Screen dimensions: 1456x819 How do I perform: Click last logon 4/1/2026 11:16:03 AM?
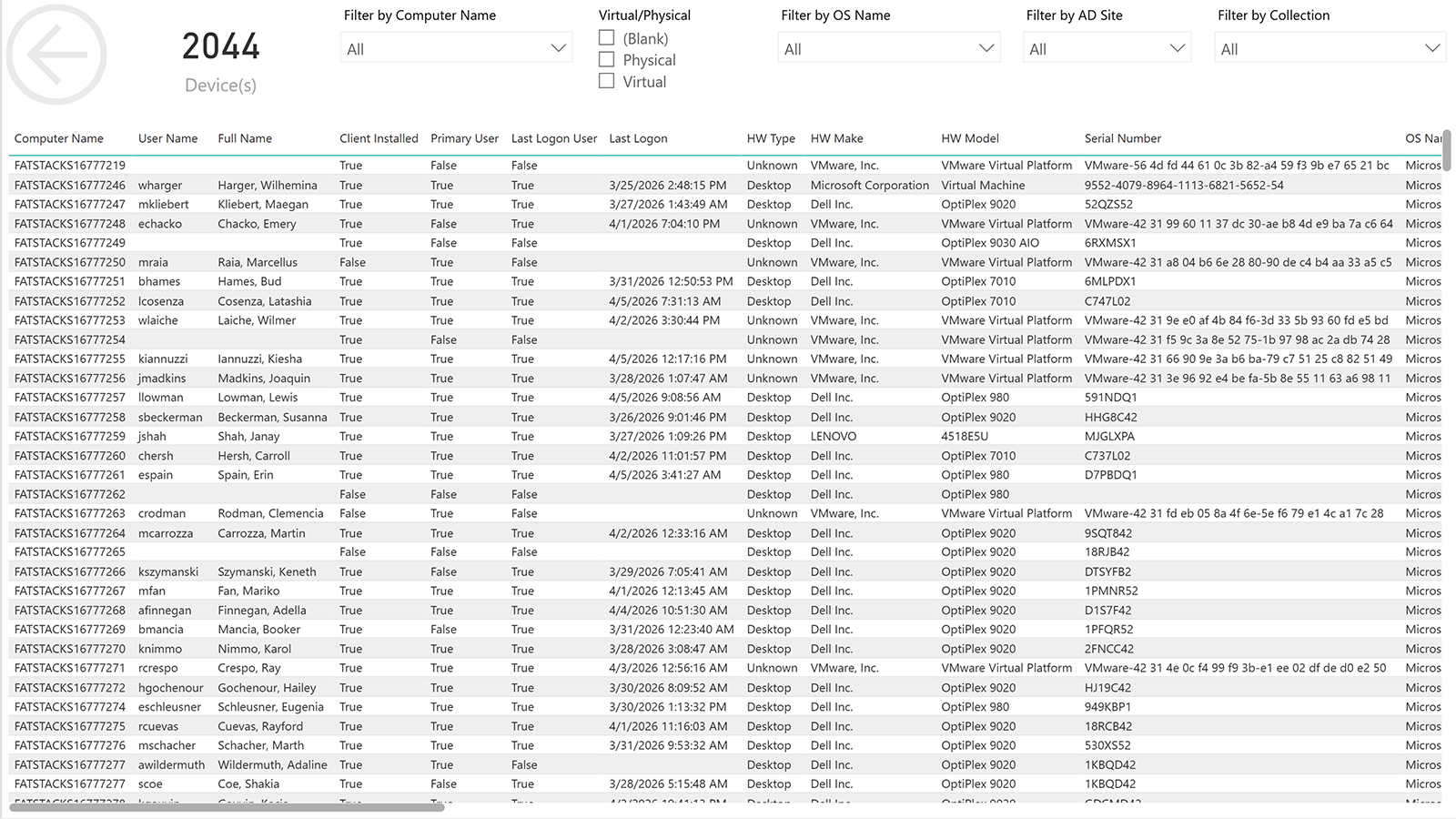(668, 726)
